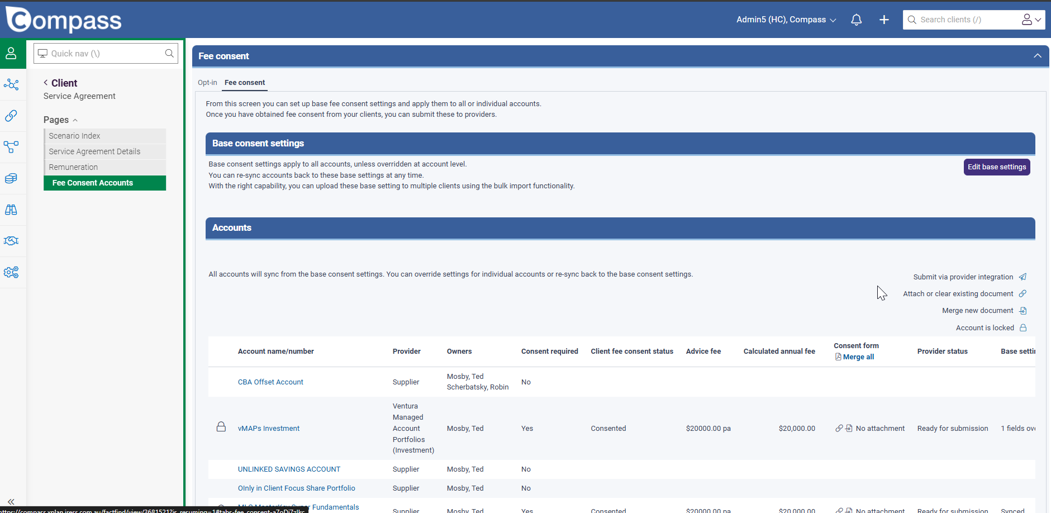Switch to the Opt-in tab
1051x513 pixels.
[x=207, y=83]
